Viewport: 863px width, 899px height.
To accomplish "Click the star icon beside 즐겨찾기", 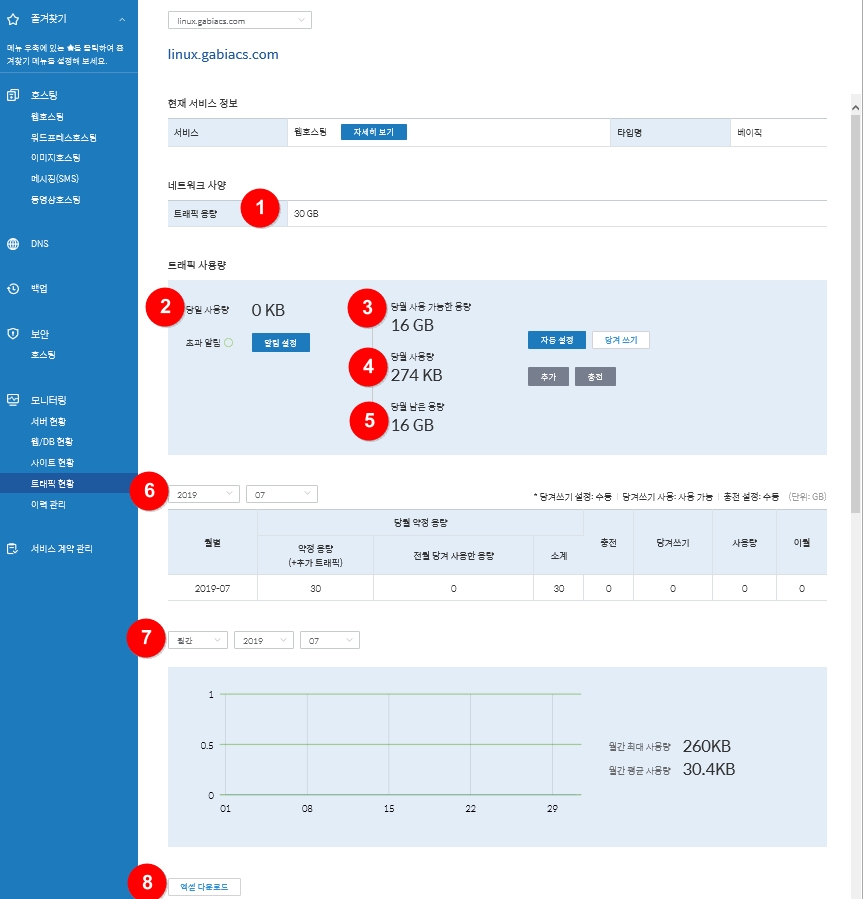I will [13, 19].
